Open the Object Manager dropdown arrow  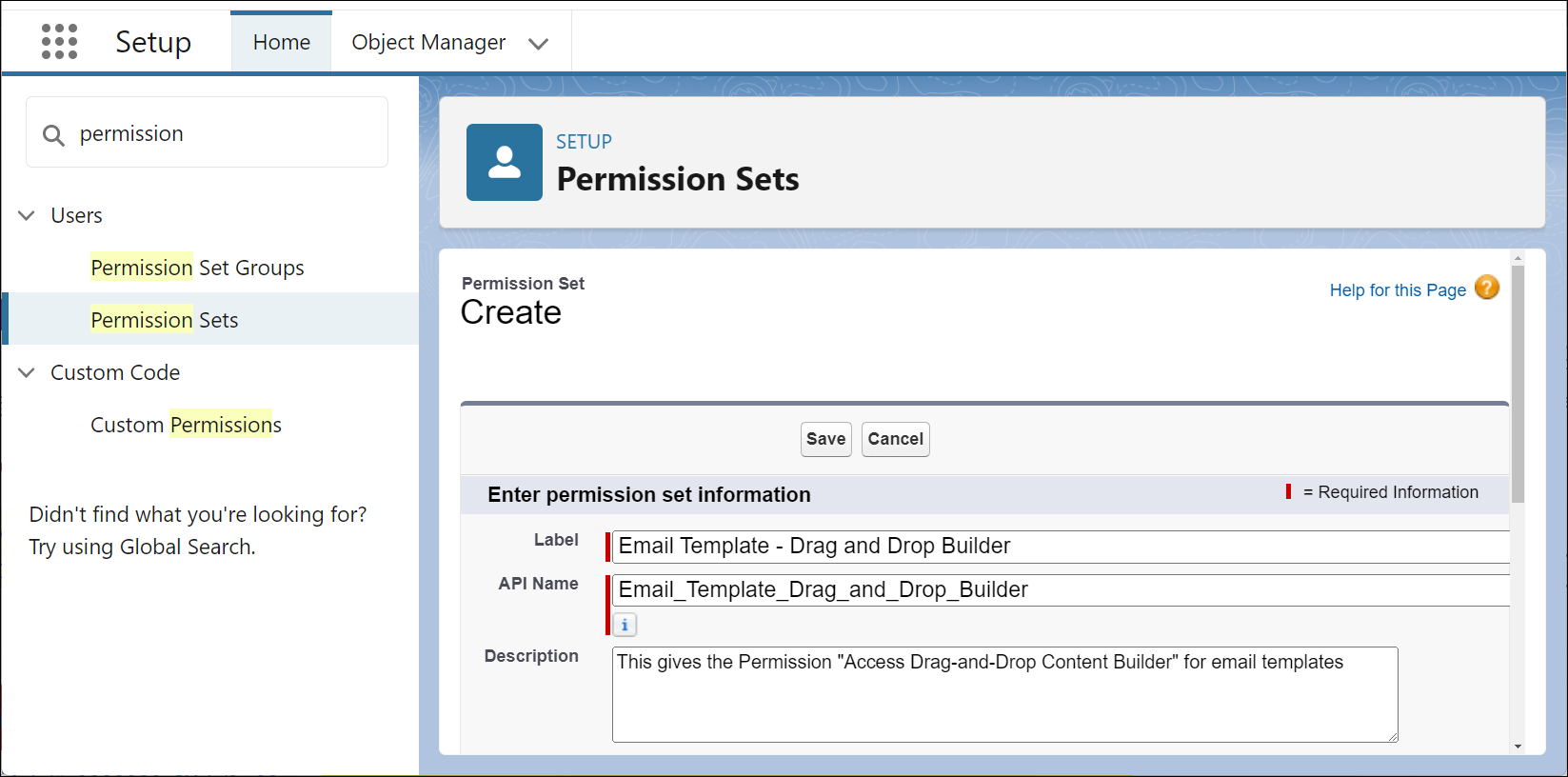(538, 44)
